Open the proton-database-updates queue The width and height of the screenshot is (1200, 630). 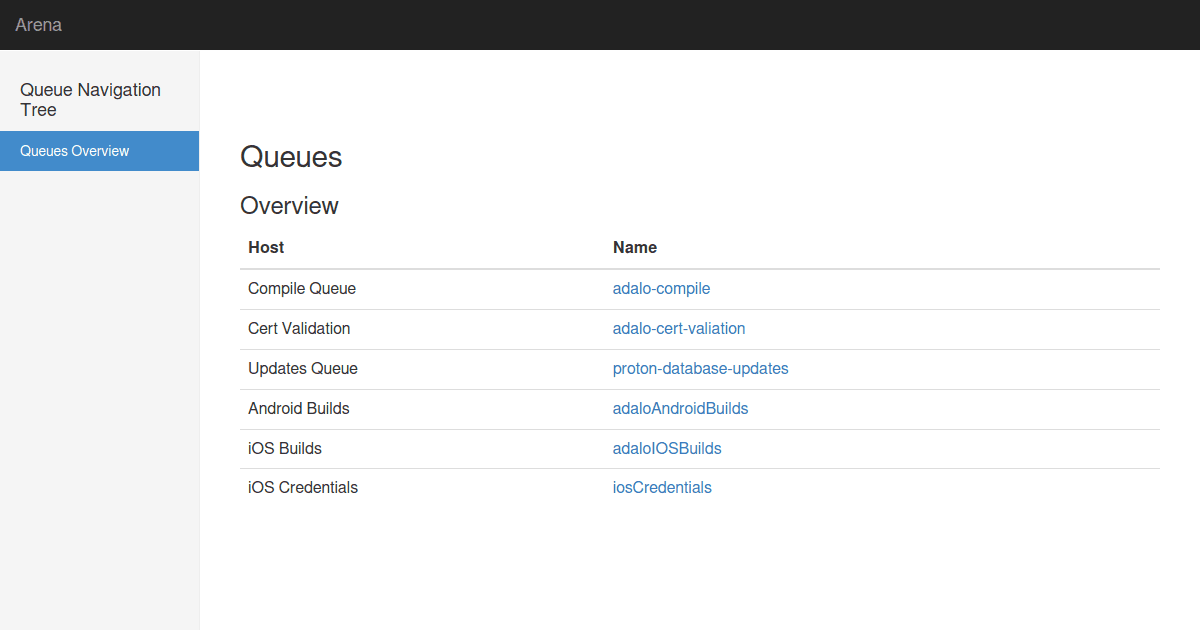[700, 368]
